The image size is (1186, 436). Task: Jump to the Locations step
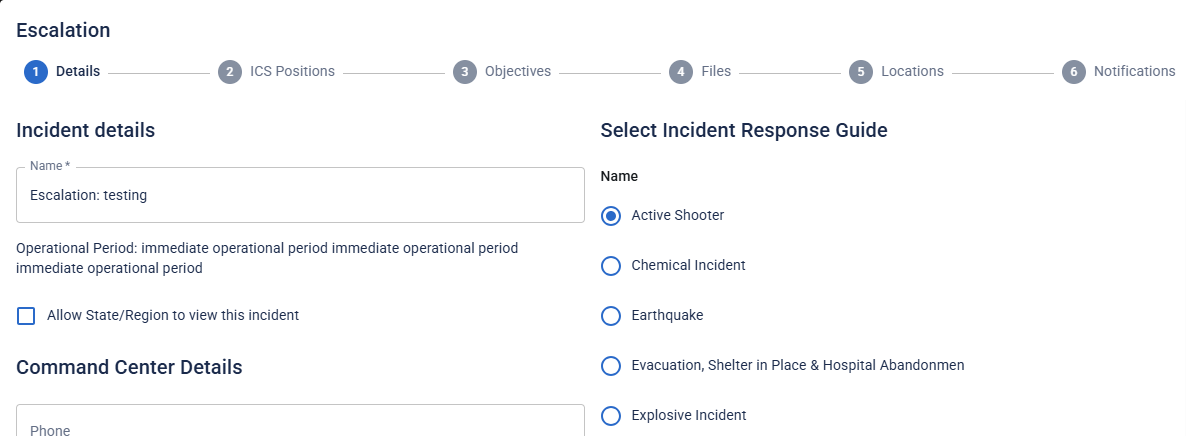pos(912,72)
